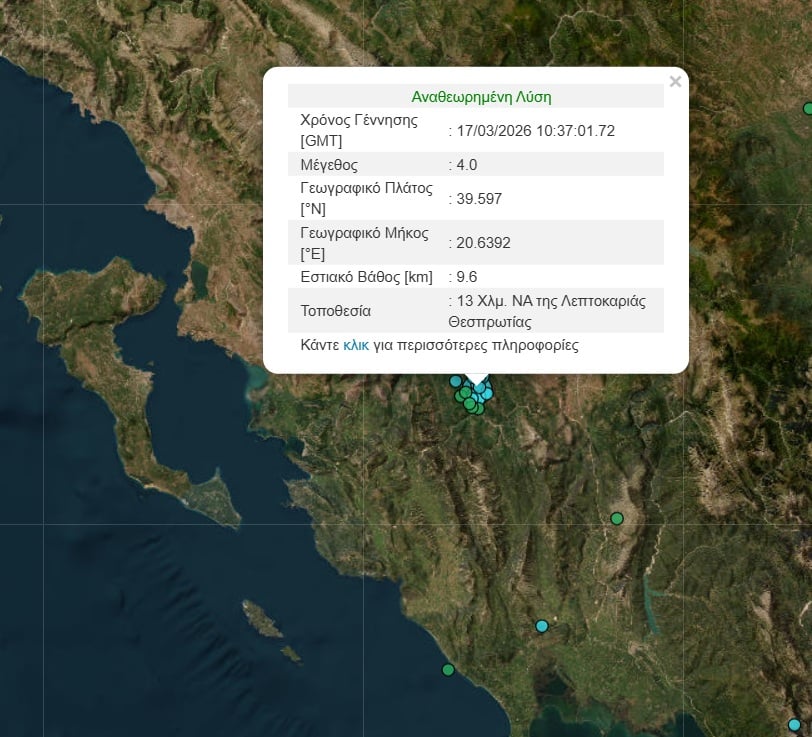812x737 pixels.
Task: Select the leftmost cyan marker in the cluster
Action: tap(456, 381)
